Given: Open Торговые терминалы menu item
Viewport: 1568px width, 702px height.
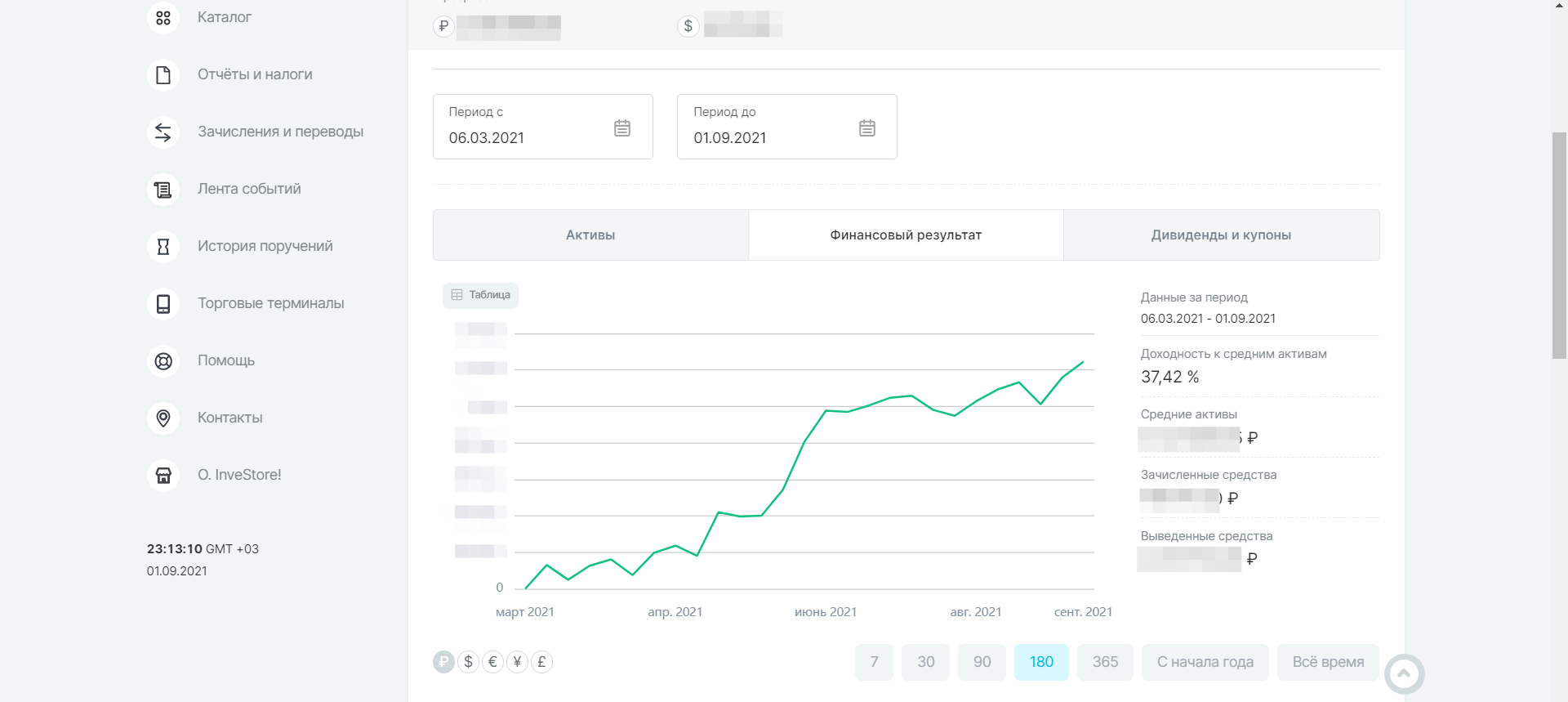Looking at the screenshot, I should point(270,303).
